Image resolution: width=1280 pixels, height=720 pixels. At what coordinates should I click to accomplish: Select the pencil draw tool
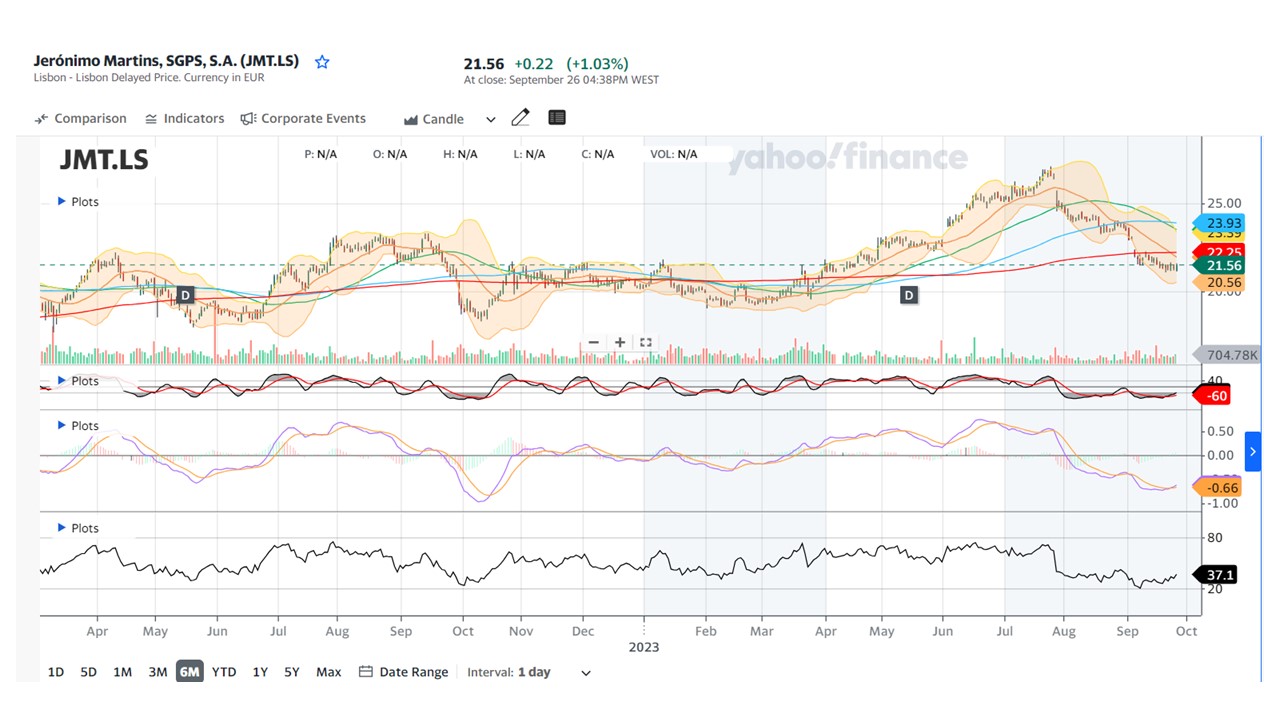click(x=520, y=118)
